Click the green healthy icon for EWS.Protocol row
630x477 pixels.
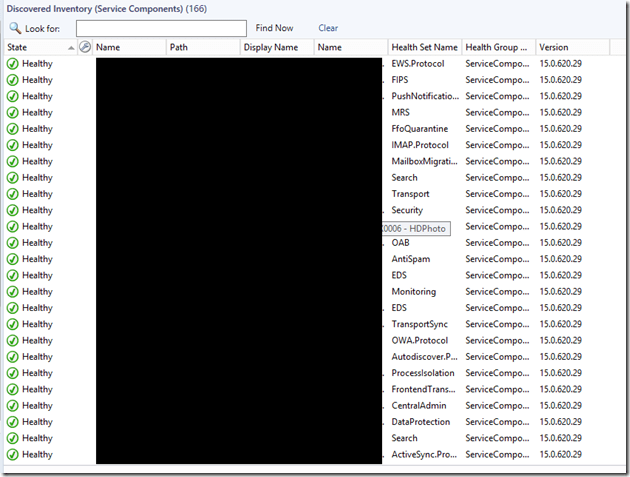click(13, 64)
